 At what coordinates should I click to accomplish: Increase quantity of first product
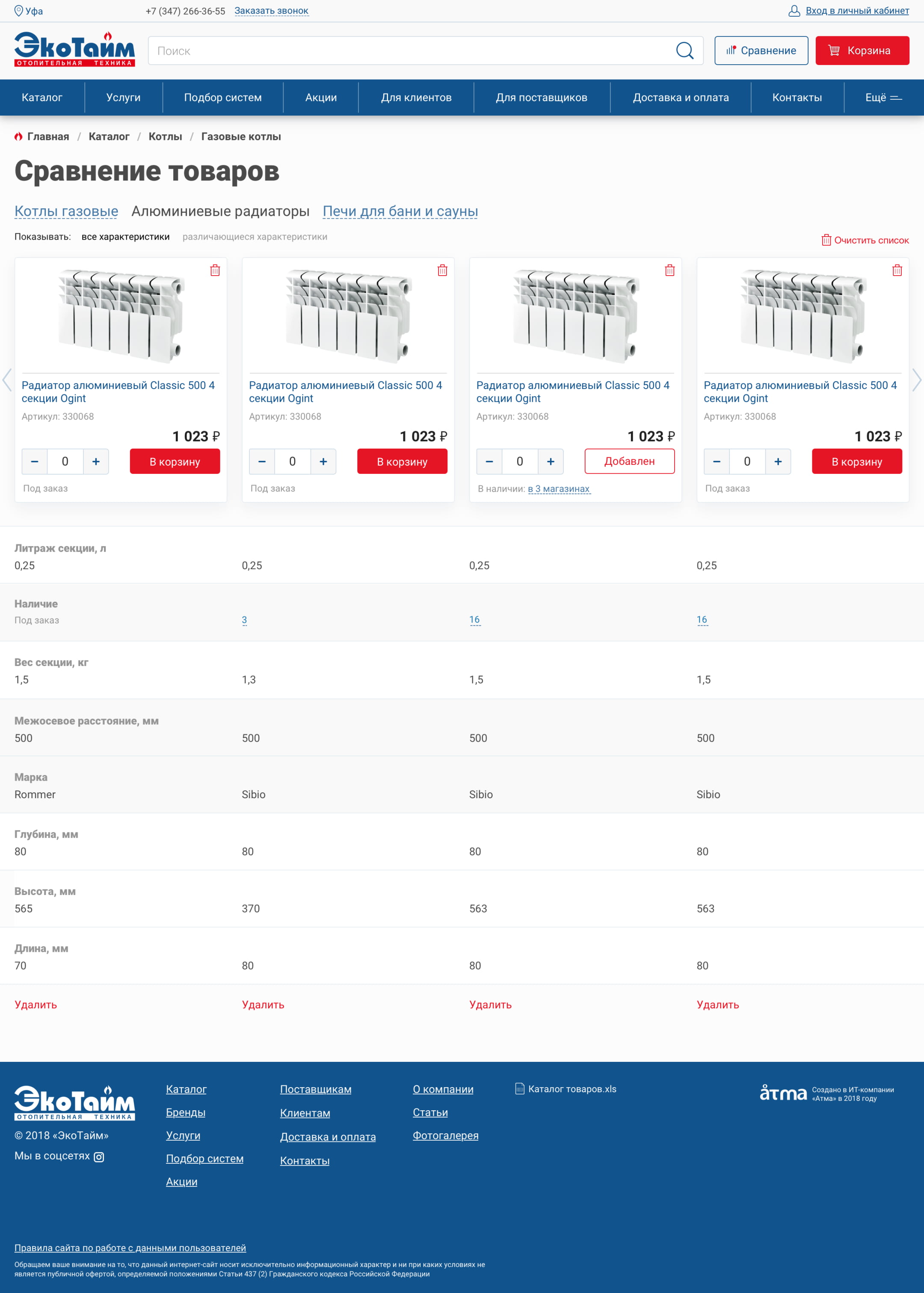[x=95, y=461]
